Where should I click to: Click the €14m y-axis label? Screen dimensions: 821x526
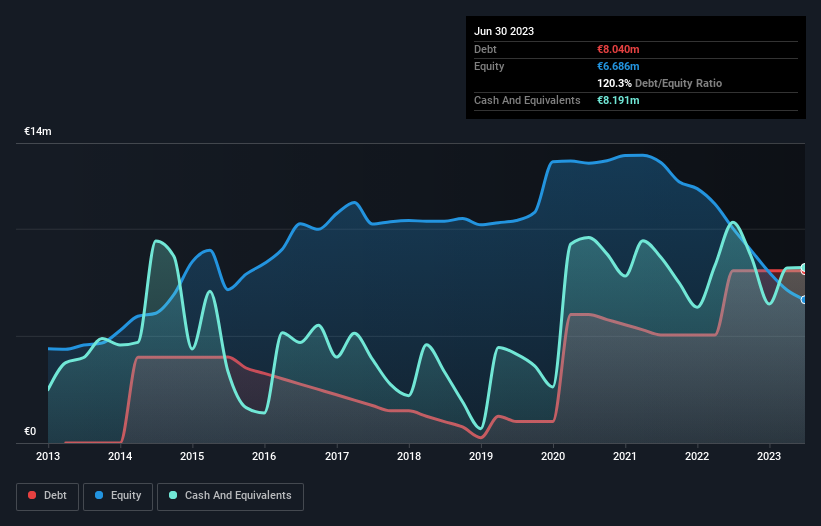point(38,131)
